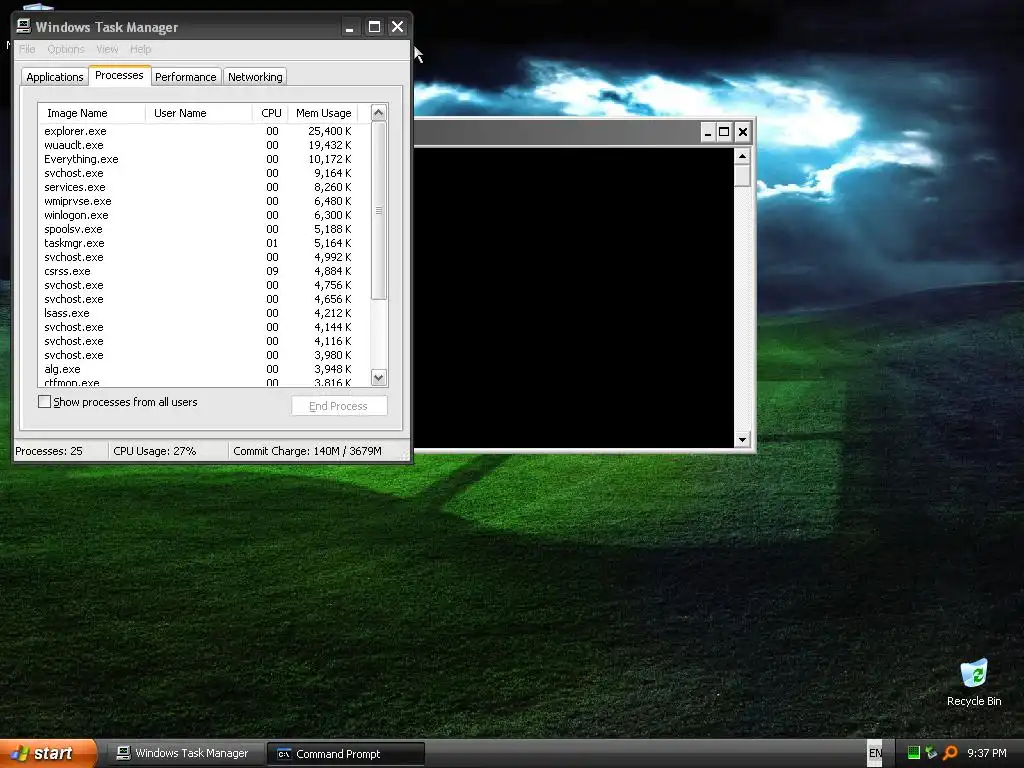Sort by Image Name column header
The image size is (1024, 768).
pos(91,113)
